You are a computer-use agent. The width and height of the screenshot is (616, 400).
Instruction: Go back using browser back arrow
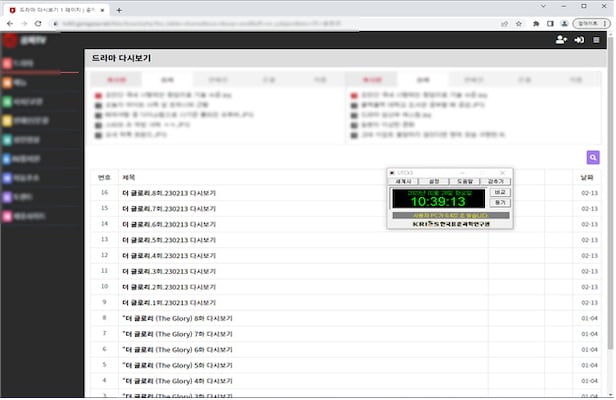pos(9,23)
